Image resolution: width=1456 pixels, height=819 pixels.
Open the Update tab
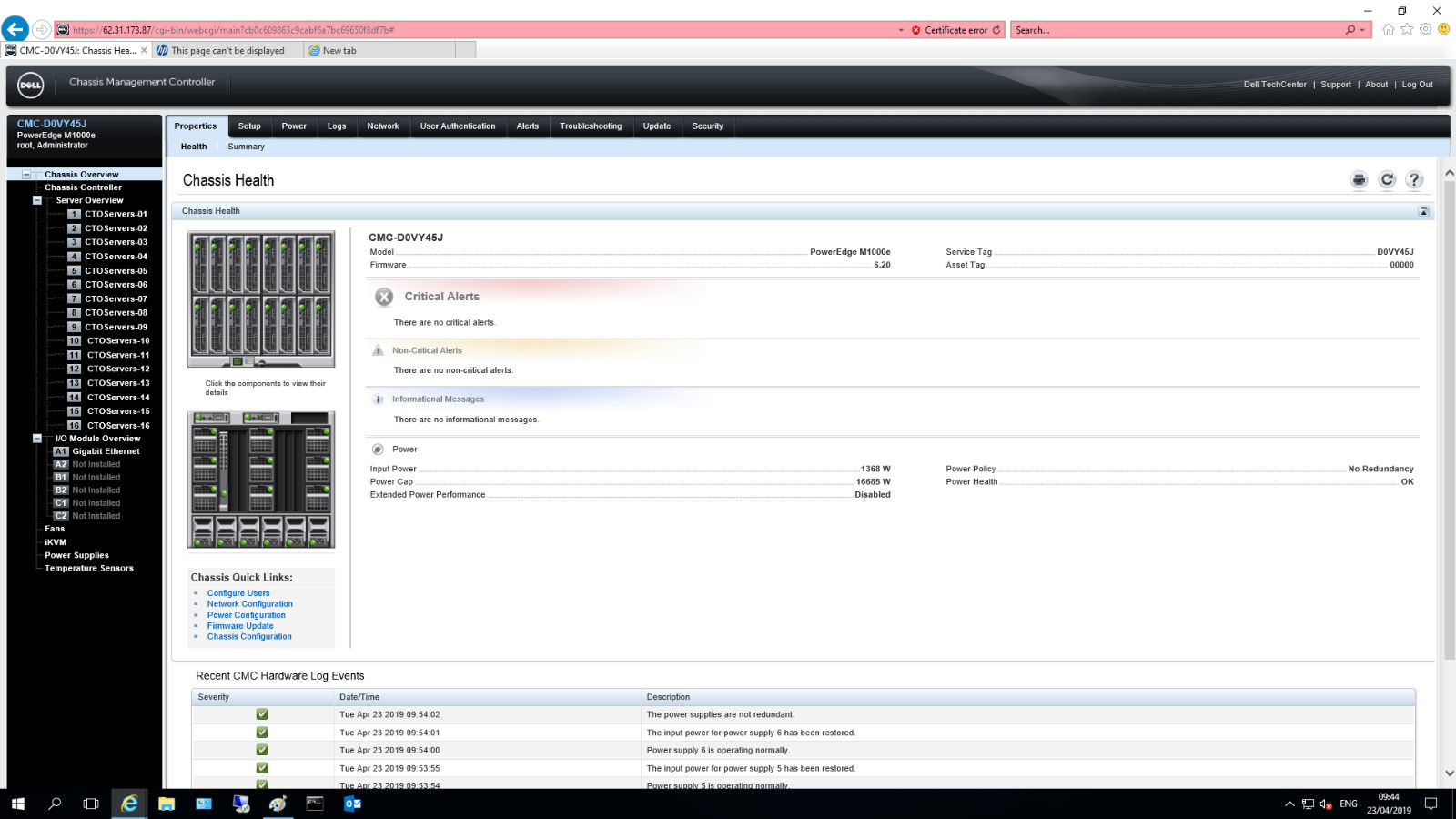(657, 126)
